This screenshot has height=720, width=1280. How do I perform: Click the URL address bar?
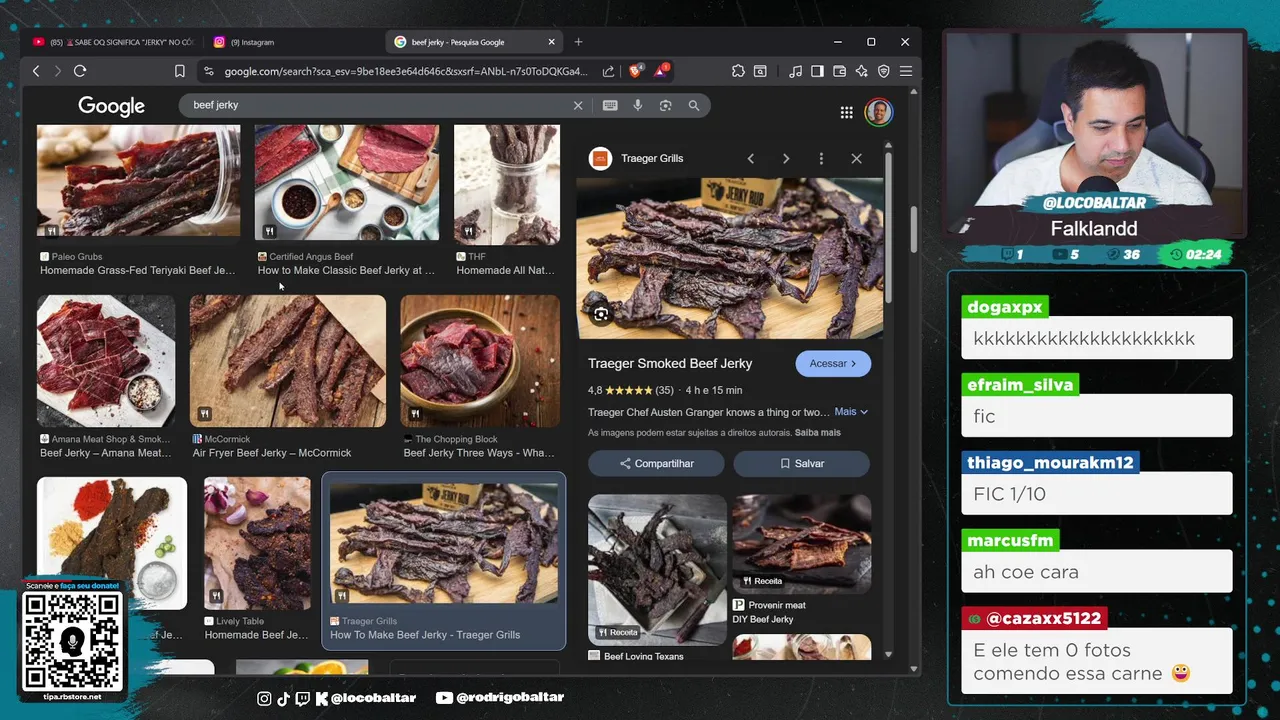[x=405, y=71]
